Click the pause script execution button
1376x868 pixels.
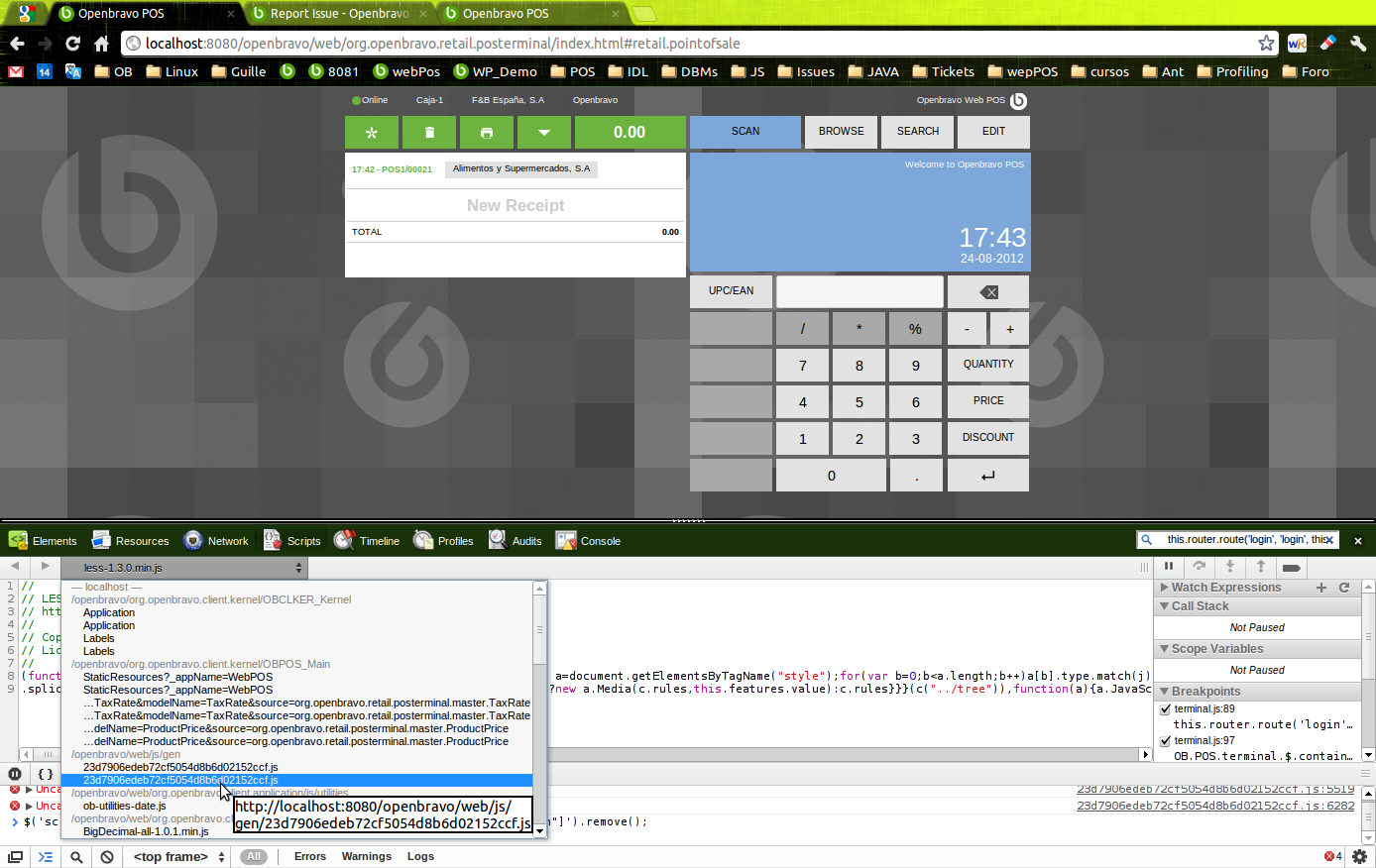click(1169, 567)
